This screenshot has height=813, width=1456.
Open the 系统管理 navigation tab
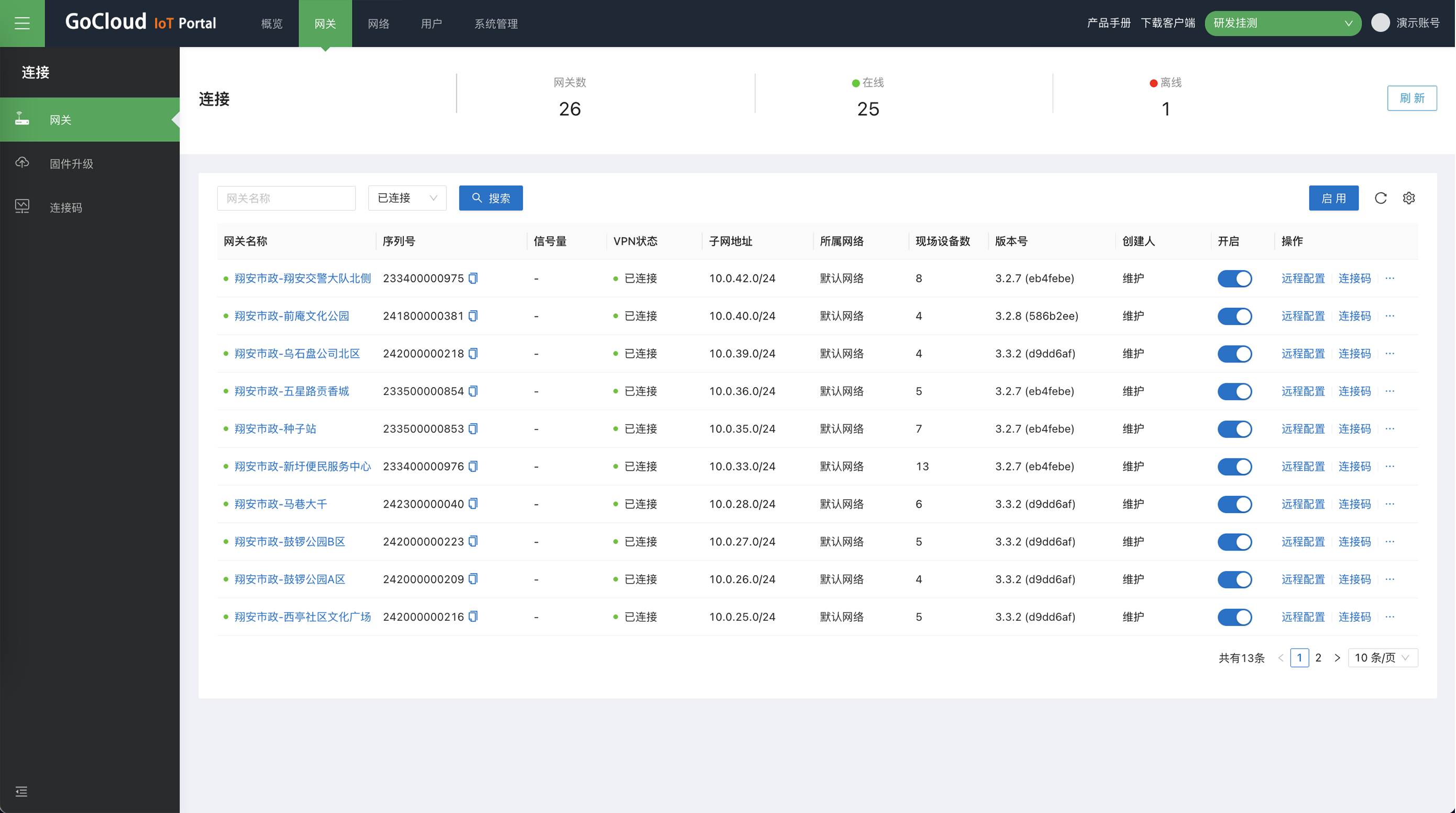495,23
